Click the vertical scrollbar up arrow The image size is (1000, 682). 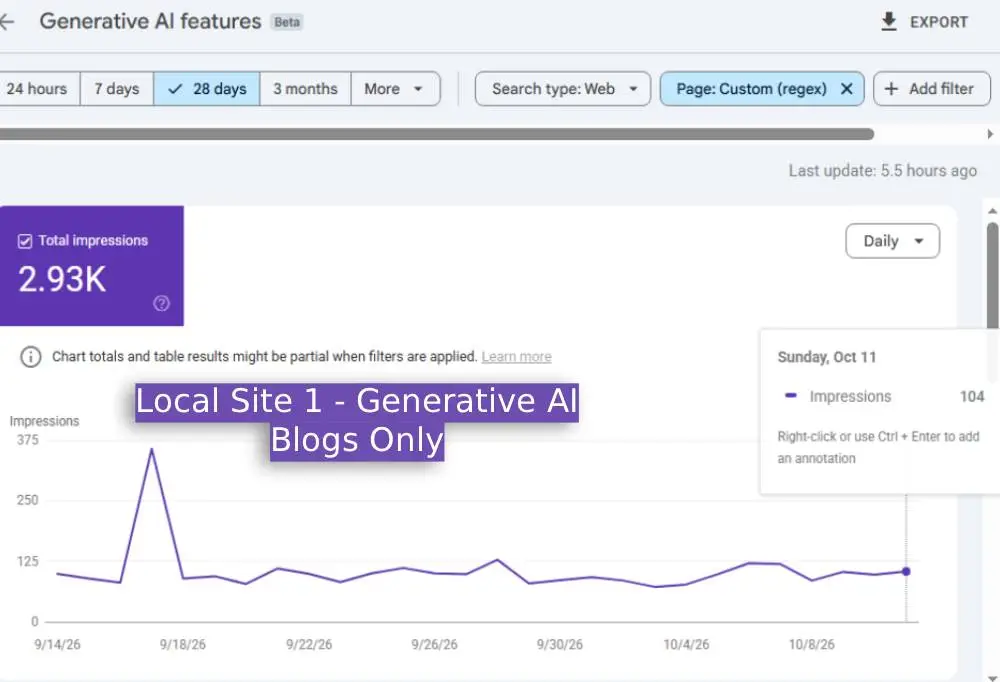click(992, 211)
